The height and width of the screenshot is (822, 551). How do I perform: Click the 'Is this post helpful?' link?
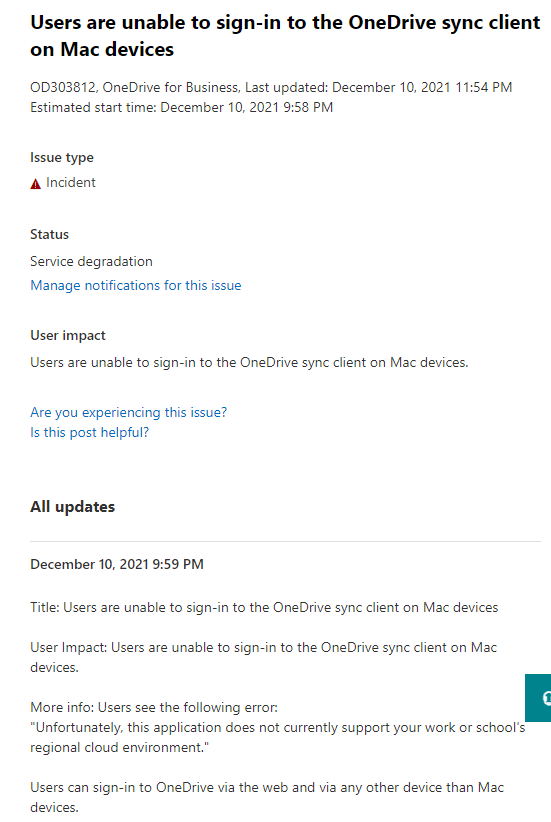(90, 432)
